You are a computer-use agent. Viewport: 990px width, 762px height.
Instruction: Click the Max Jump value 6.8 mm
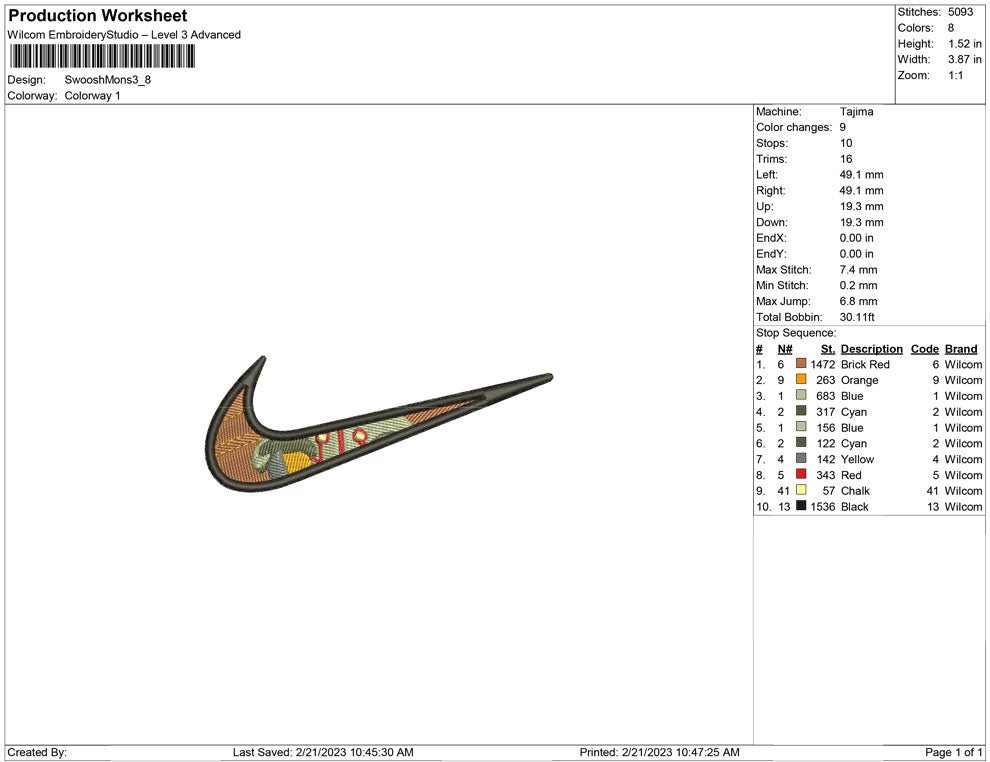pyautogui.click(x=859, y=301)
